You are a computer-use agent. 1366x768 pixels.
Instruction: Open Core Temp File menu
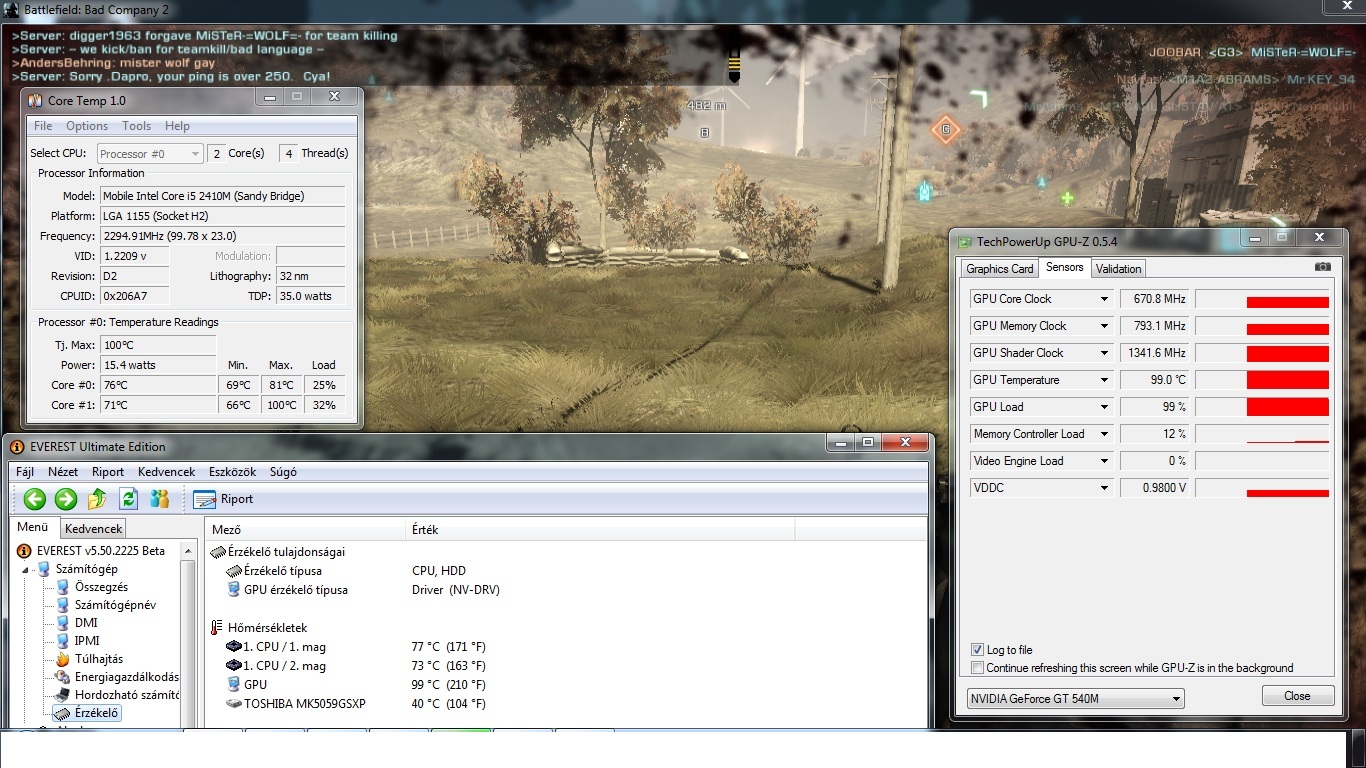[x=43, y=126]
